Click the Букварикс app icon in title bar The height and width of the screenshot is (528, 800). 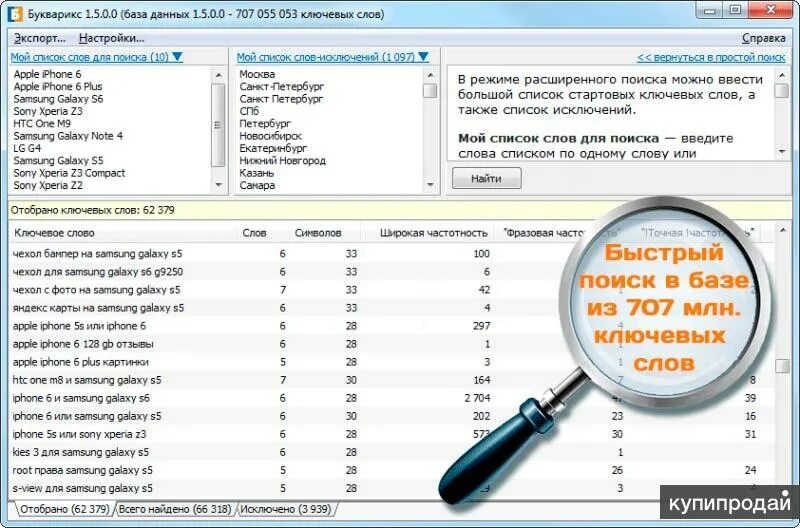pos(15,14)
